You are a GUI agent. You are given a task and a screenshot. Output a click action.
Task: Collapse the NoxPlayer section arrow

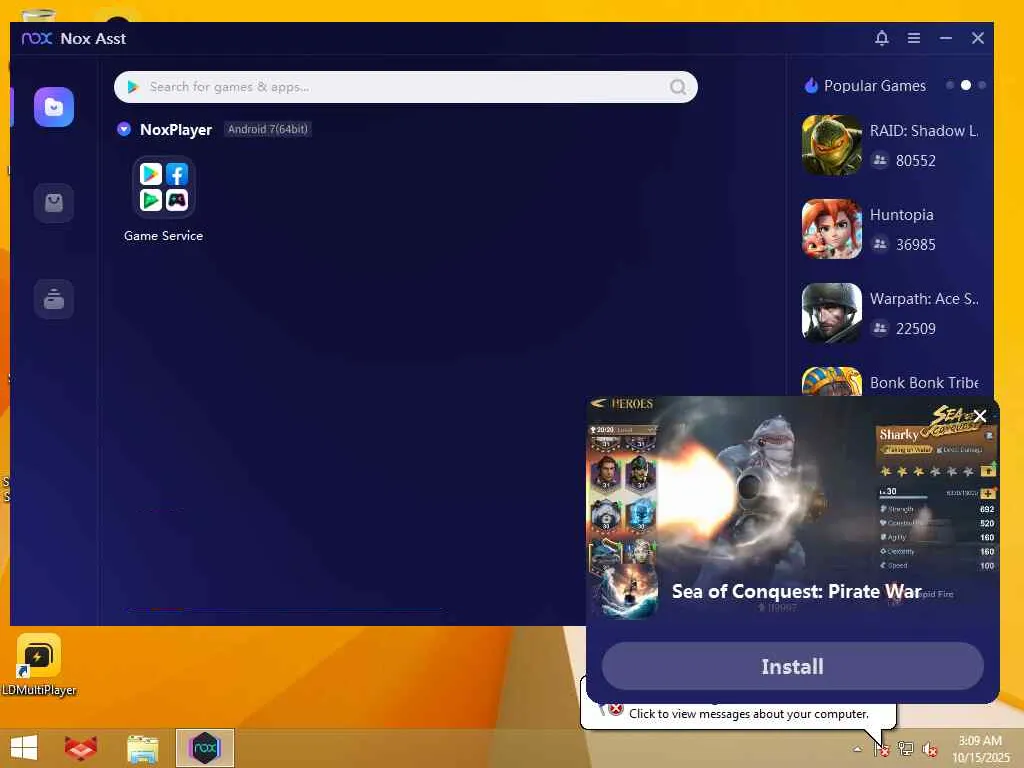pyautogui.click(x=123, y=129)
